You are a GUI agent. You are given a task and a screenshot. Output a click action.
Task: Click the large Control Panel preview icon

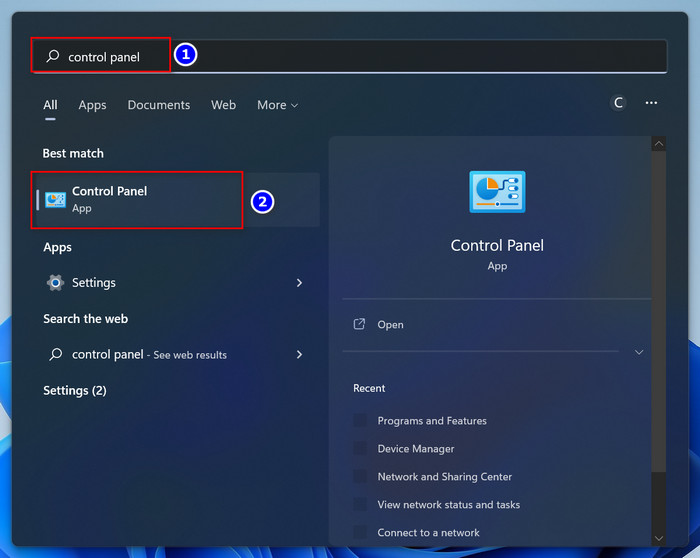(x=497, y=192)
